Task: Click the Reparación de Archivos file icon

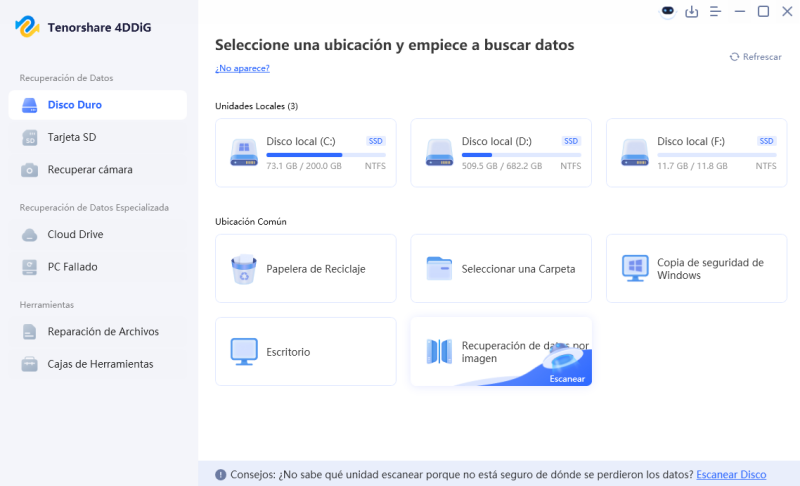Action: click(x=30, y=332)
